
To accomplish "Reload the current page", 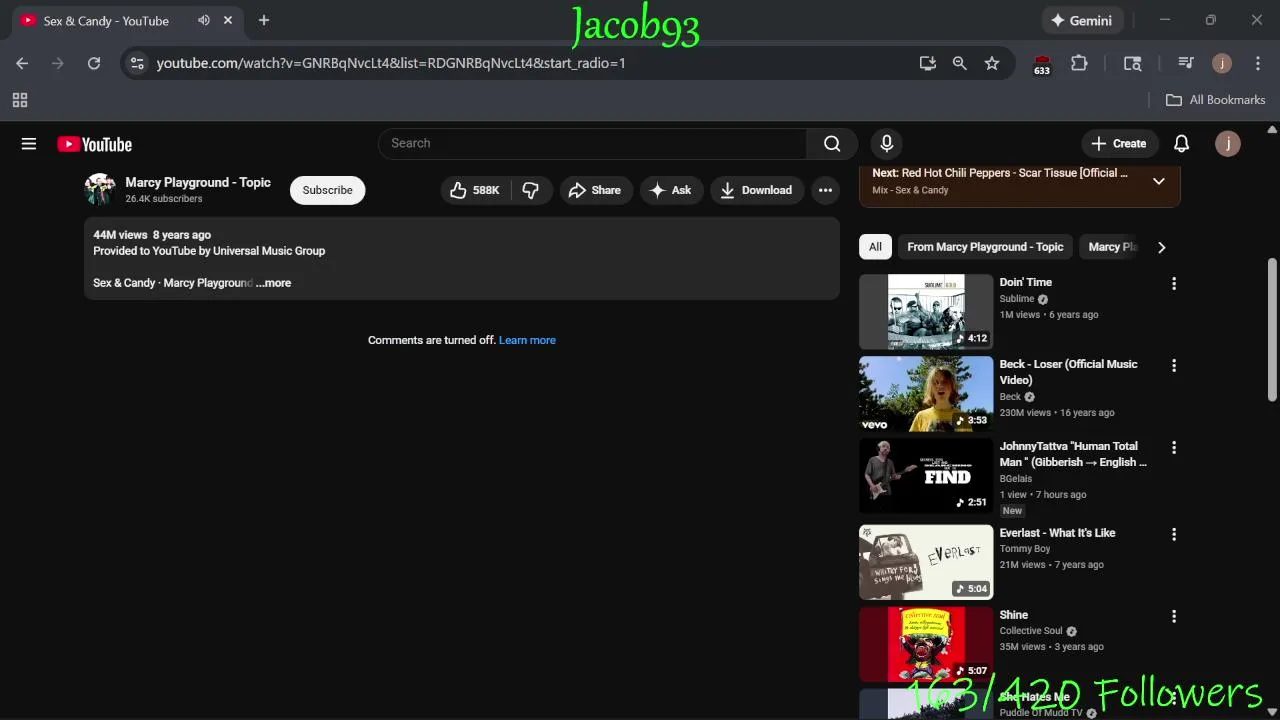I will tap(94, 63).
